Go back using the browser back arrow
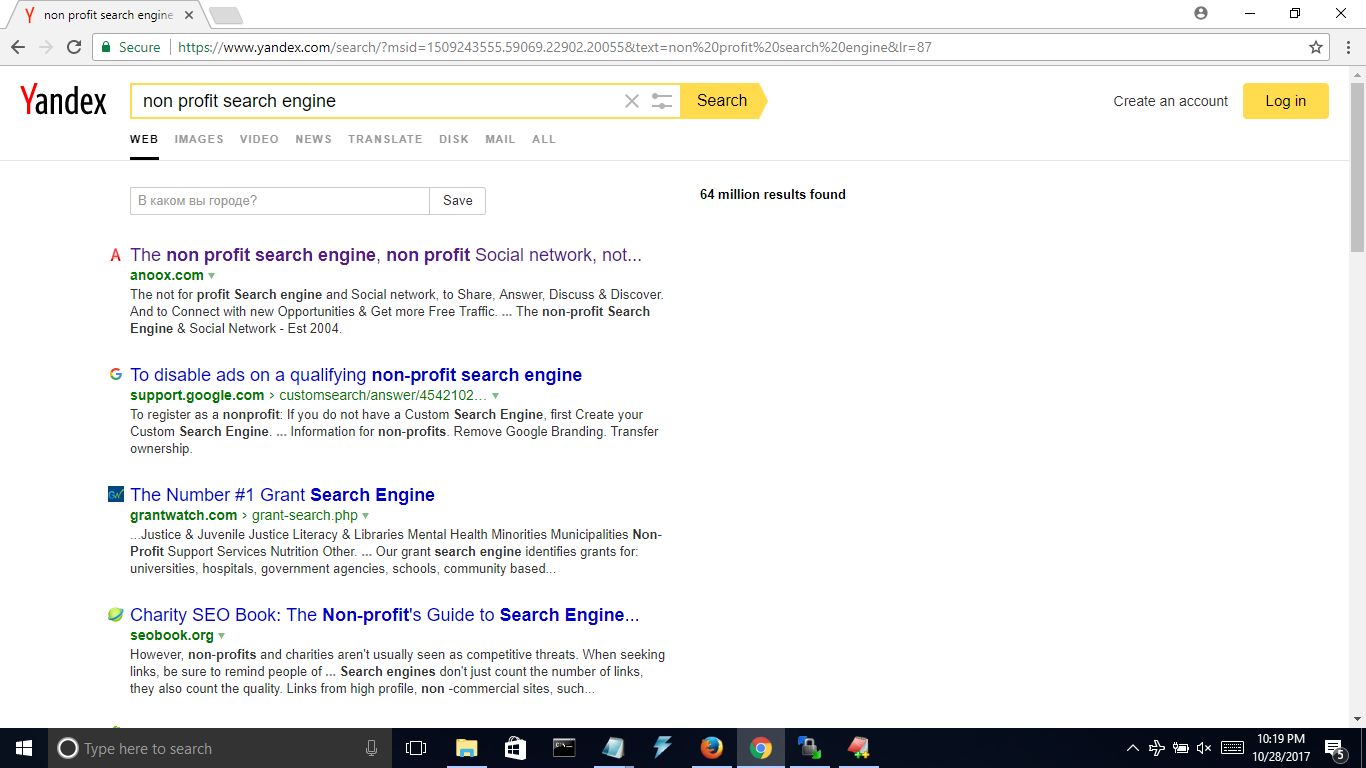This screenshot has height=768, width=1366. point(18,47)
